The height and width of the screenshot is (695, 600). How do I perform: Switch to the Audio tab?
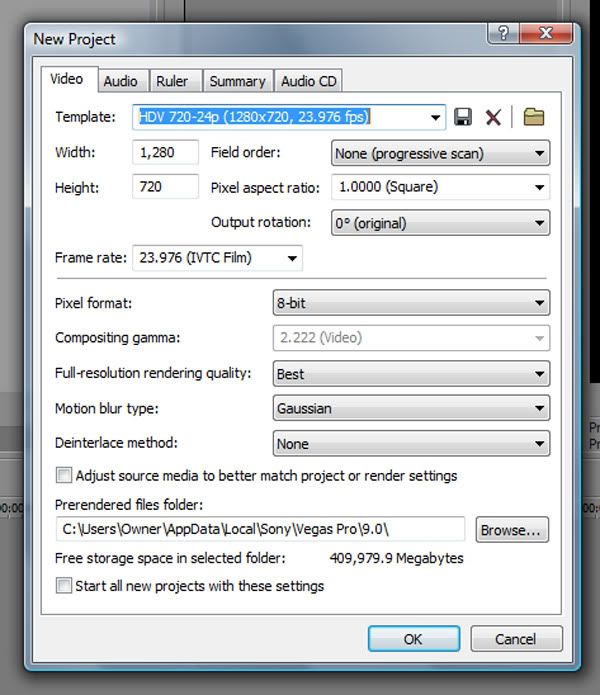pyautogui.click(x=124, y=81)
